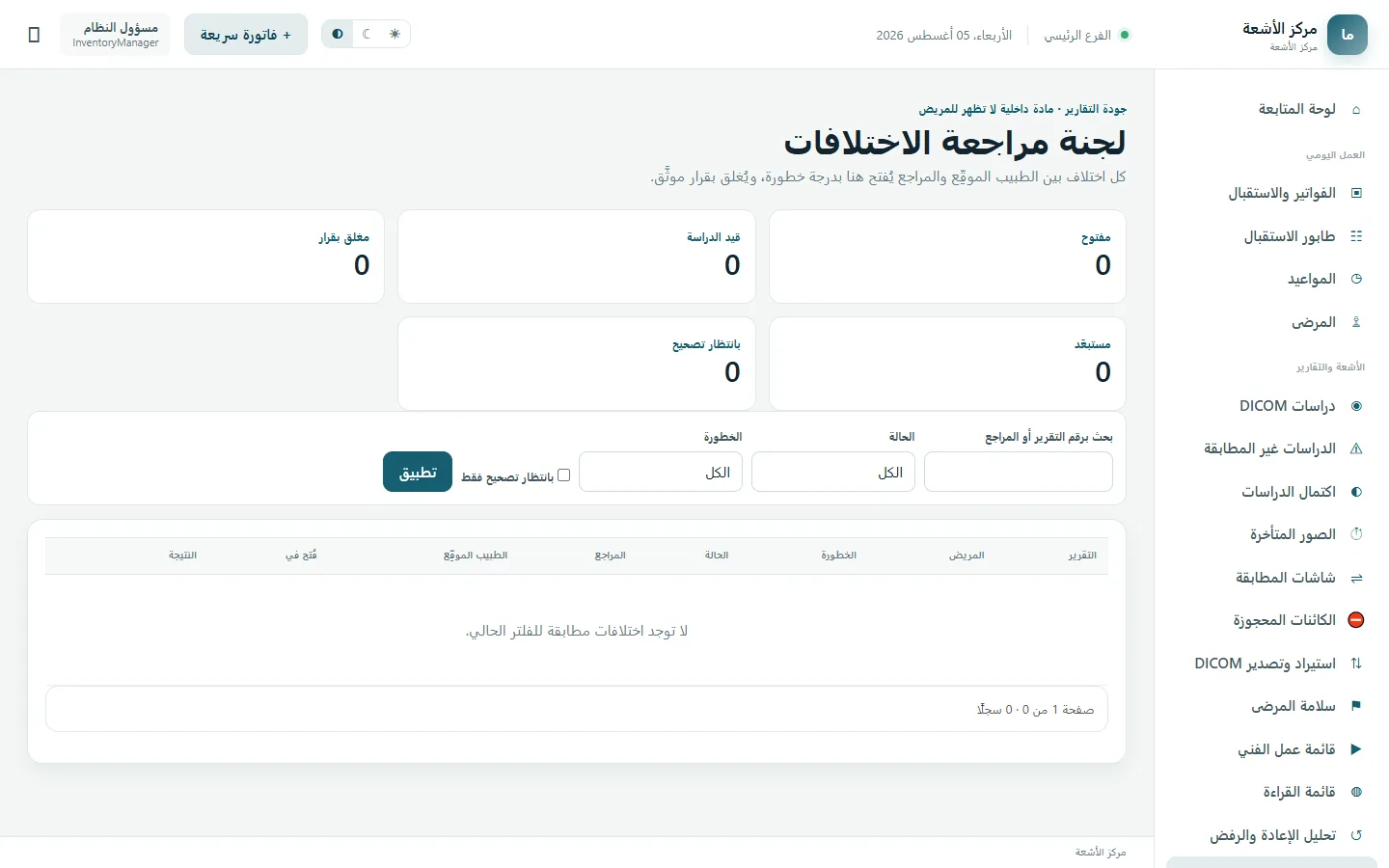Open تحليل الإعادة والرفض page
This screenshot has width=1389, height=868.
(1271, 835)
